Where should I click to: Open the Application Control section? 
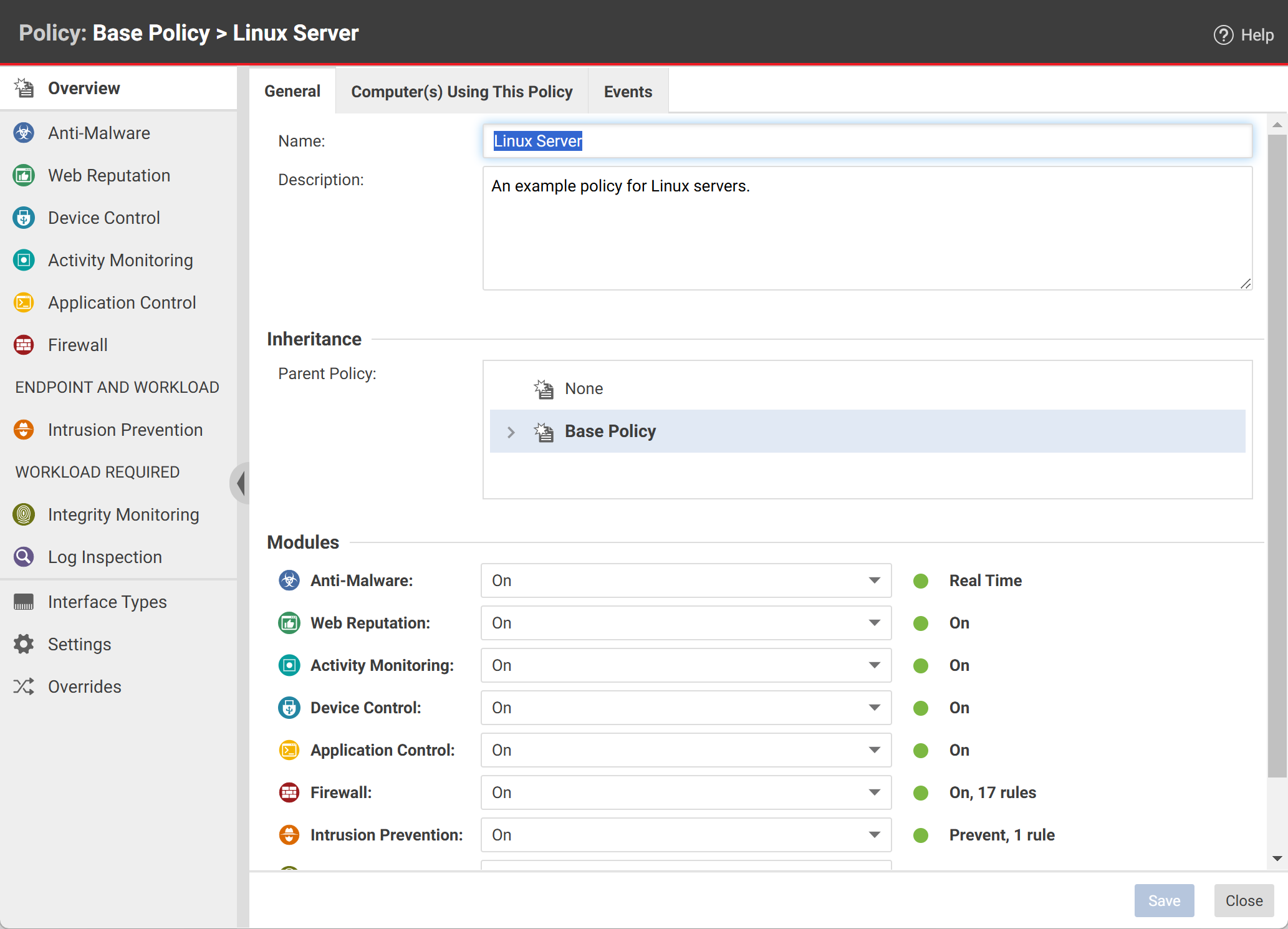coord(118,302)
